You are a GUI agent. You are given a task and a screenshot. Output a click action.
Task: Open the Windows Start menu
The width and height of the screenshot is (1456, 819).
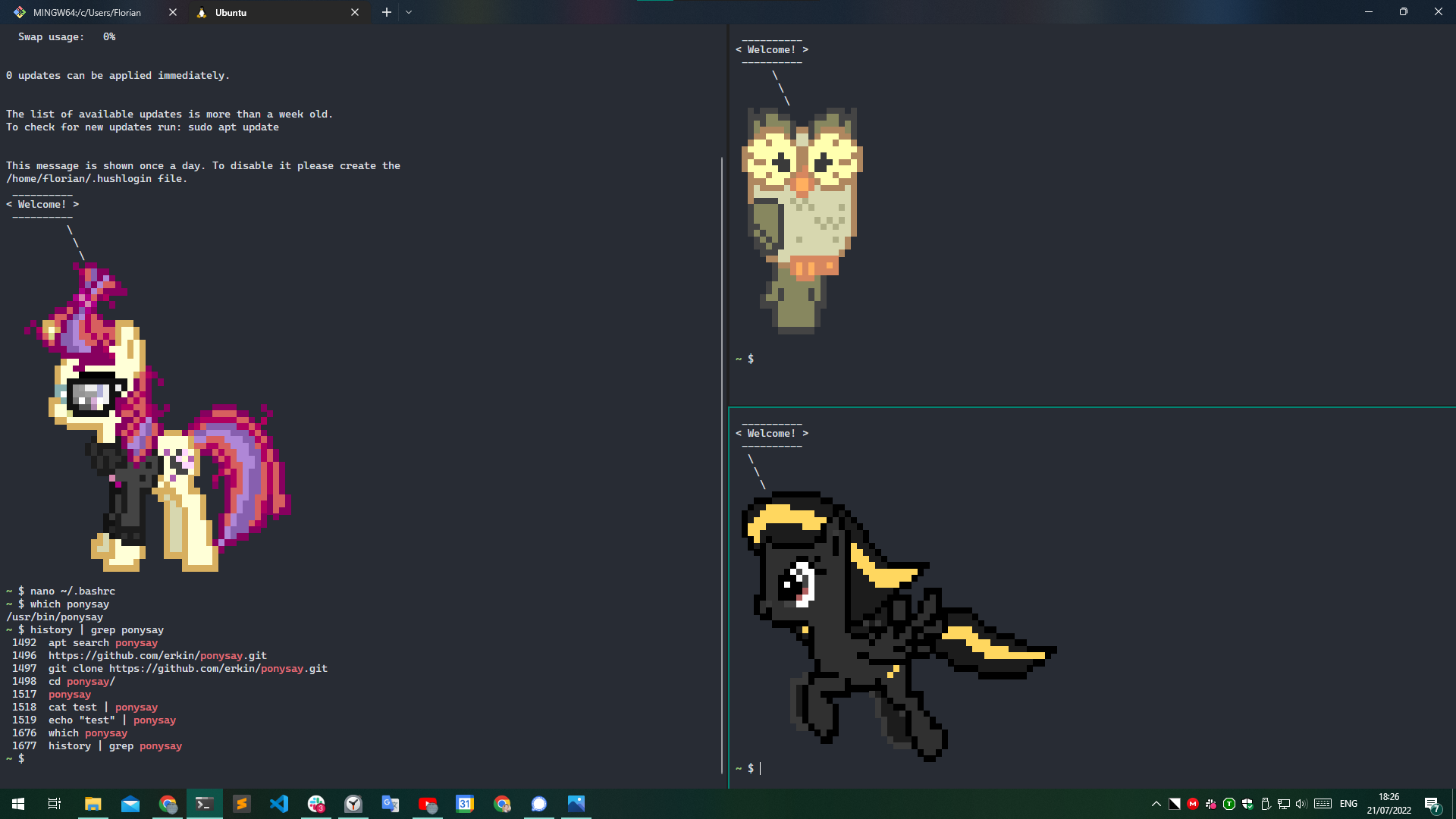[18, 804]
